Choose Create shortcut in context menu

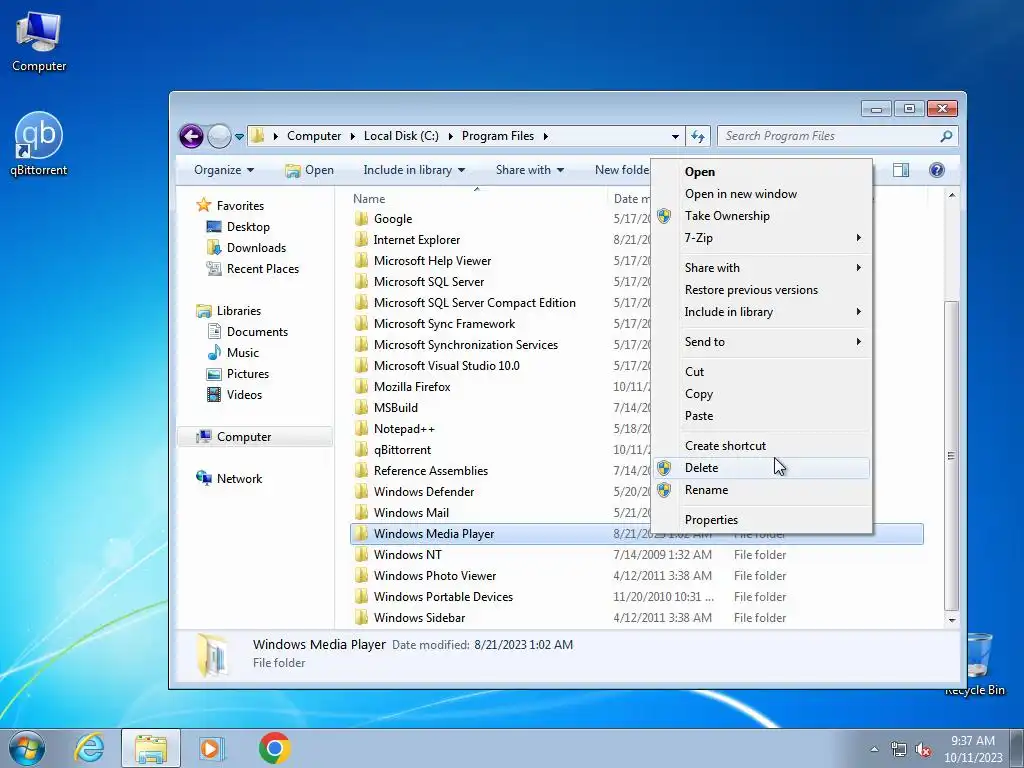coord(761,445)
